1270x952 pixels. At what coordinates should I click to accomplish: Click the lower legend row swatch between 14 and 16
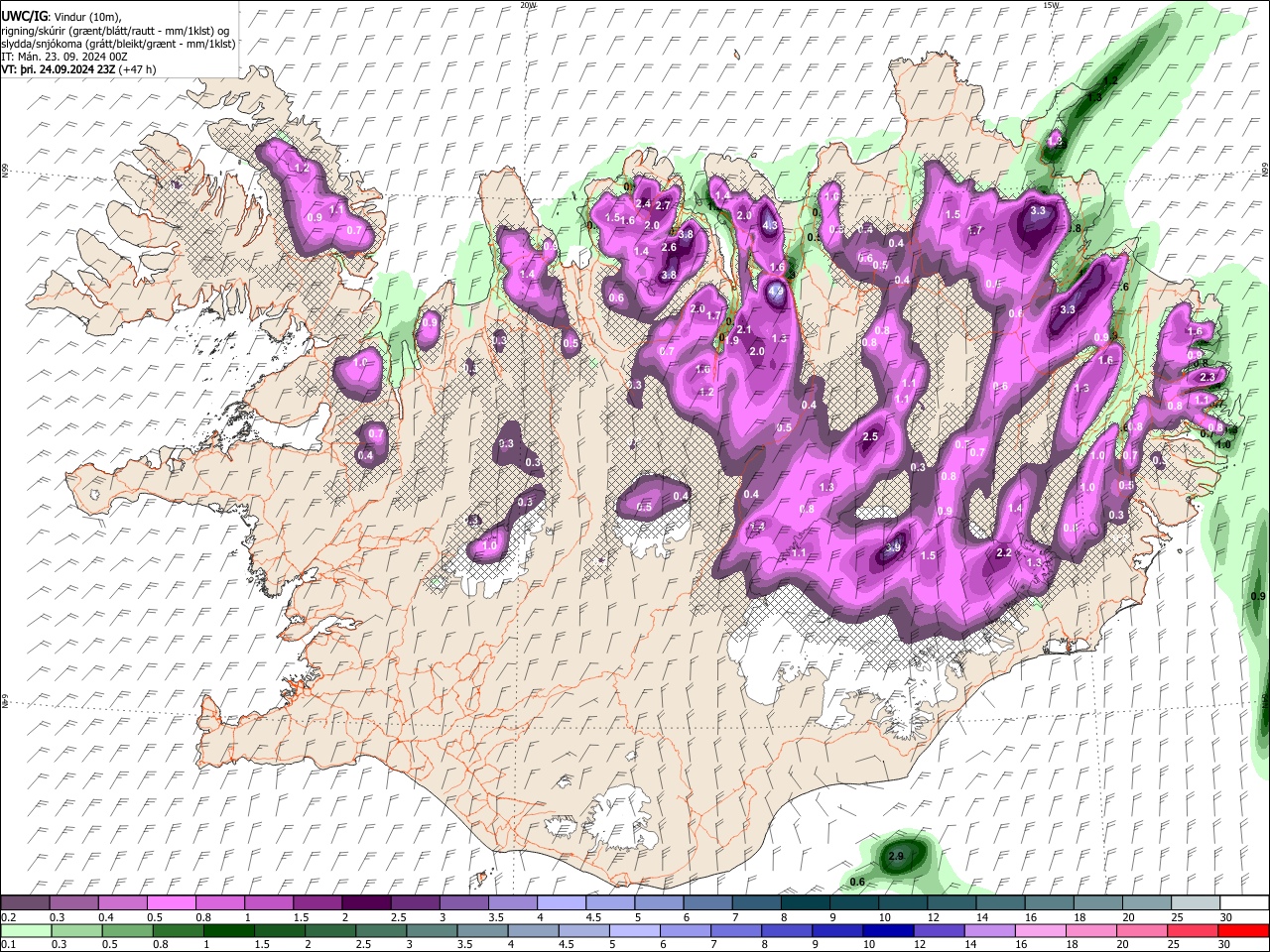click(x=990, y=930)
